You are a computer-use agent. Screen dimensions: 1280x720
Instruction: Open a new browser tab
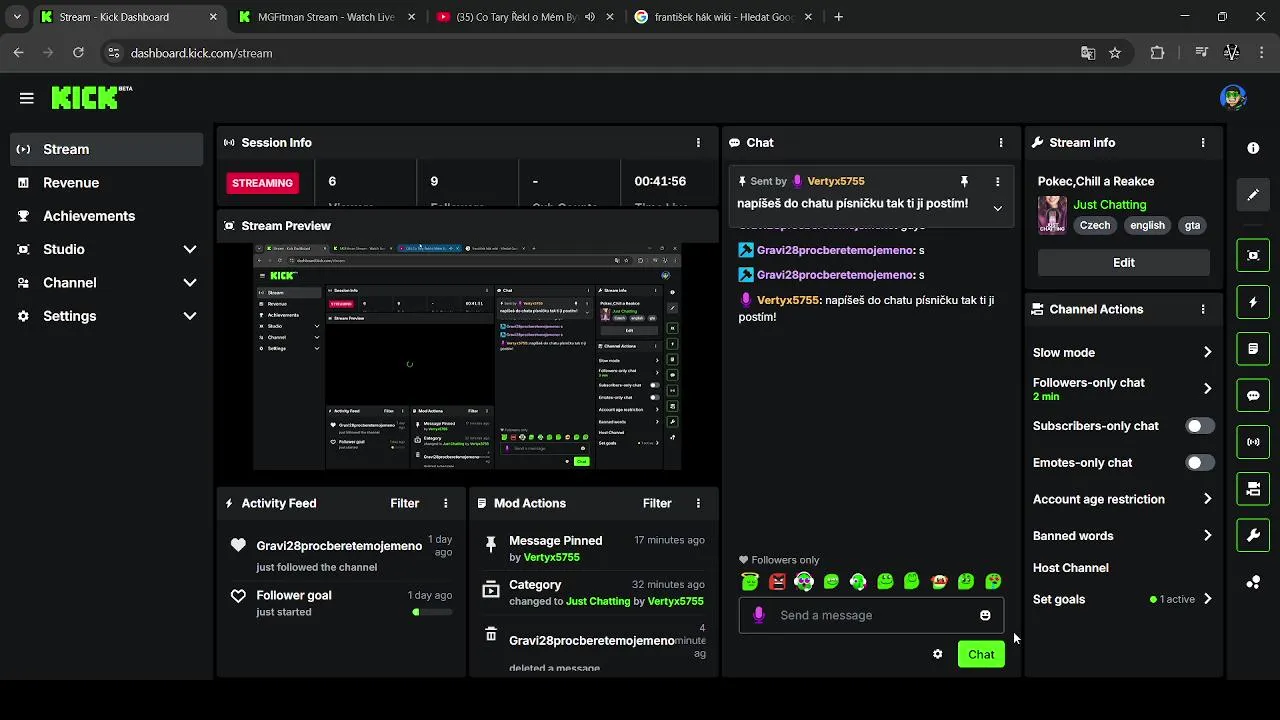[x=838, y=17]
